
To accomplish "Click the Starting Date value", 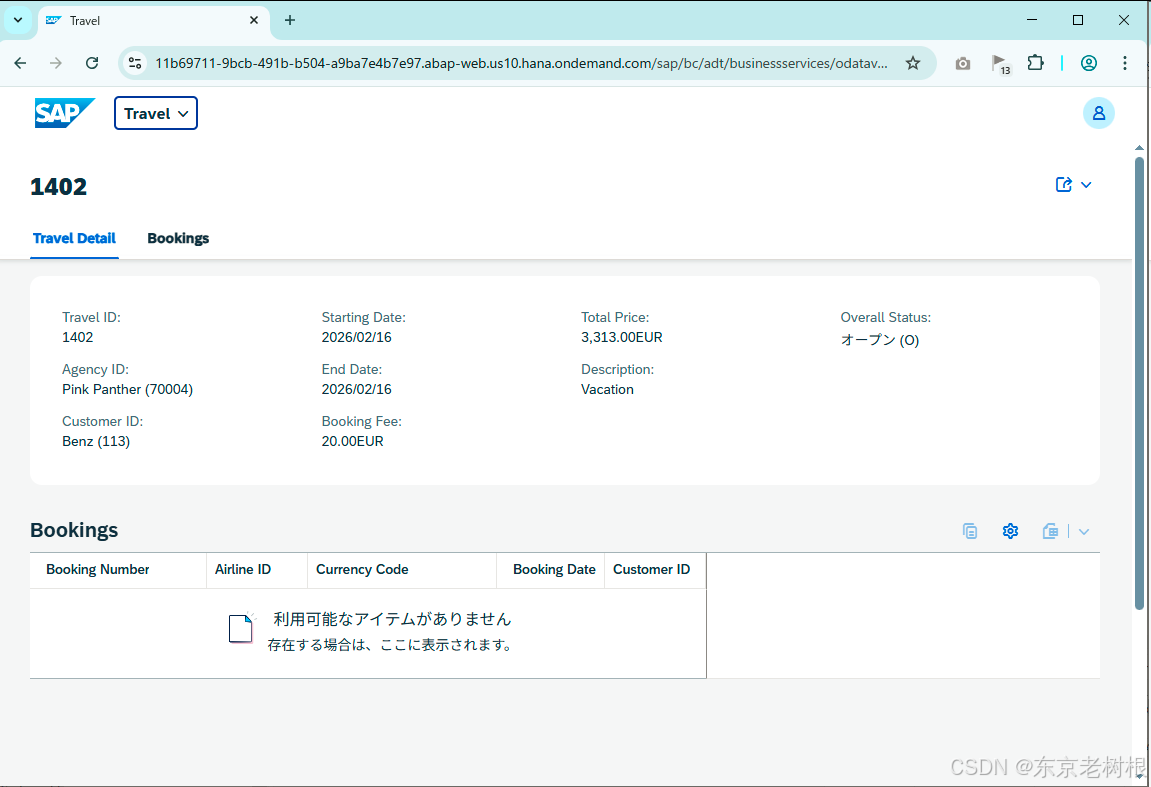I will coord(357,337).
